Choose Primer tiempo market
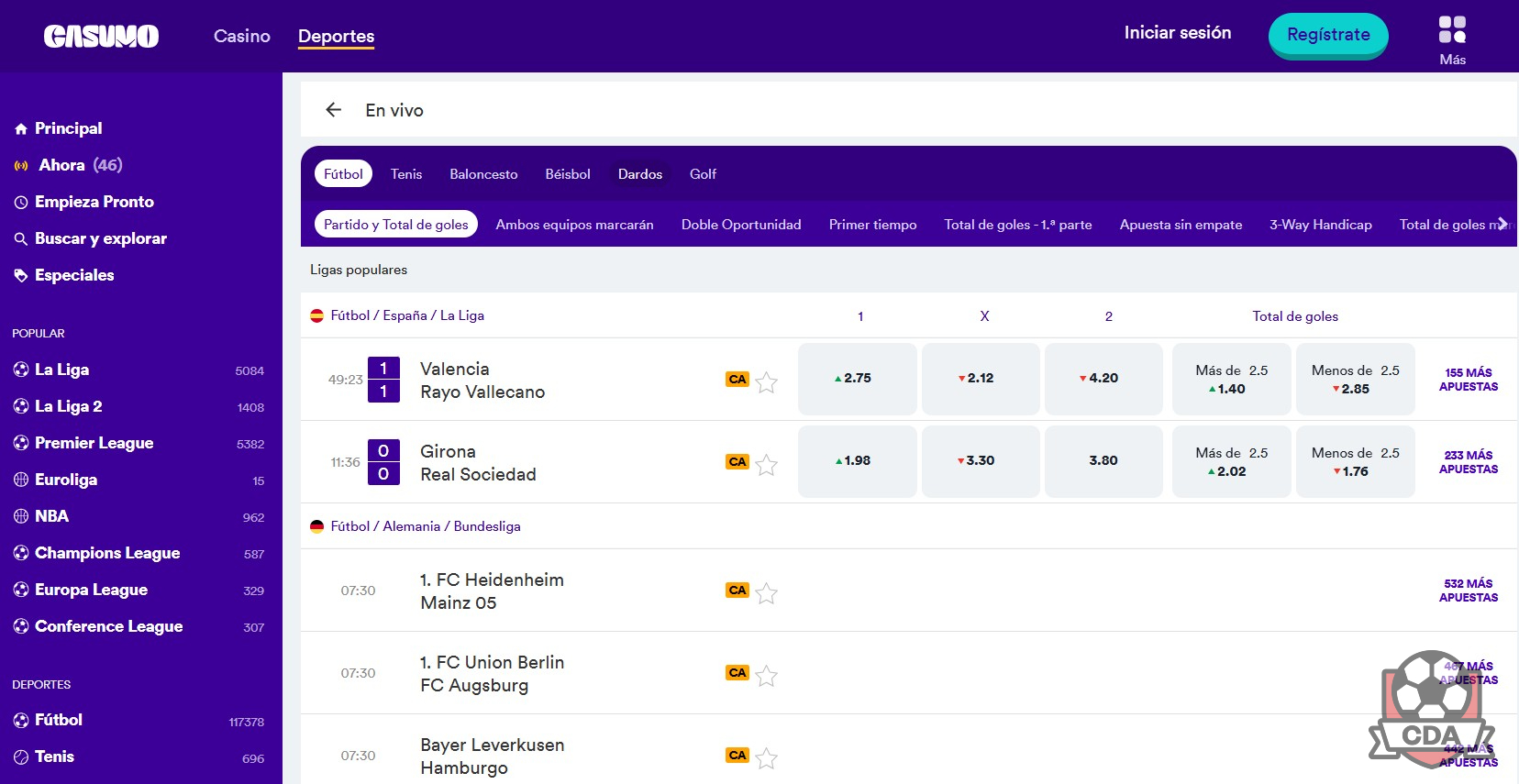The height and width of the screenshot is (784, 1519). pyautogui.click(x=872, y=224)
